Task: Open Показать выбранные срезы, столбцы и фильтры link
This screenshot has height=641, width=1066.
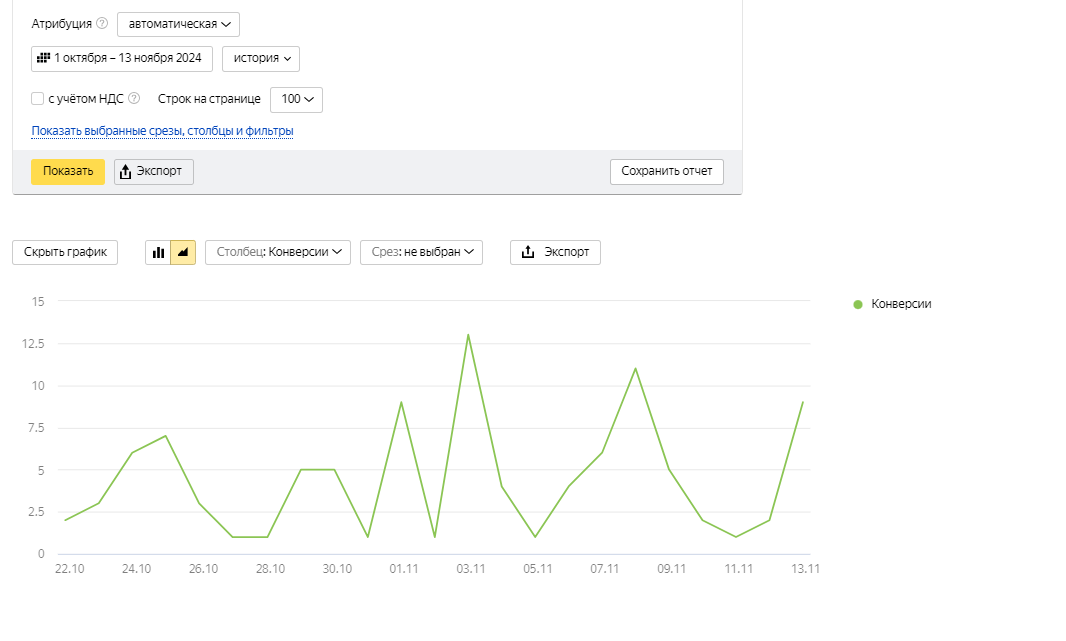Action: tap(162, 131)
